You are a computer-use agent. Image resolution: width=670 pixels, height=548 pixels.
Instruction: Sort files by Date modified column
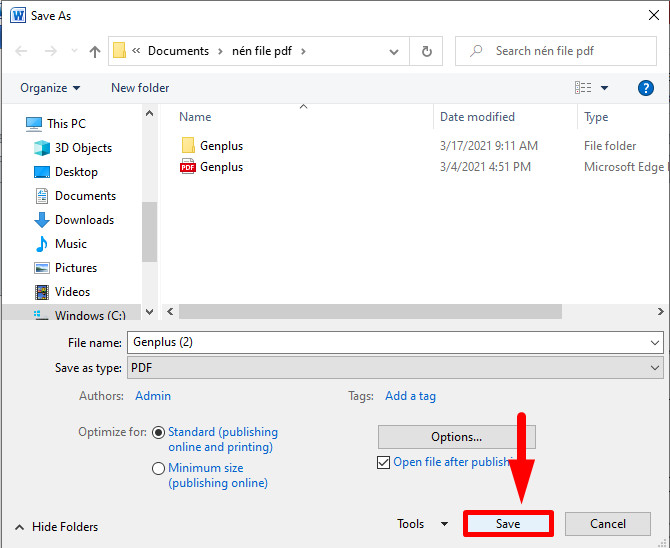click(477, 117)
